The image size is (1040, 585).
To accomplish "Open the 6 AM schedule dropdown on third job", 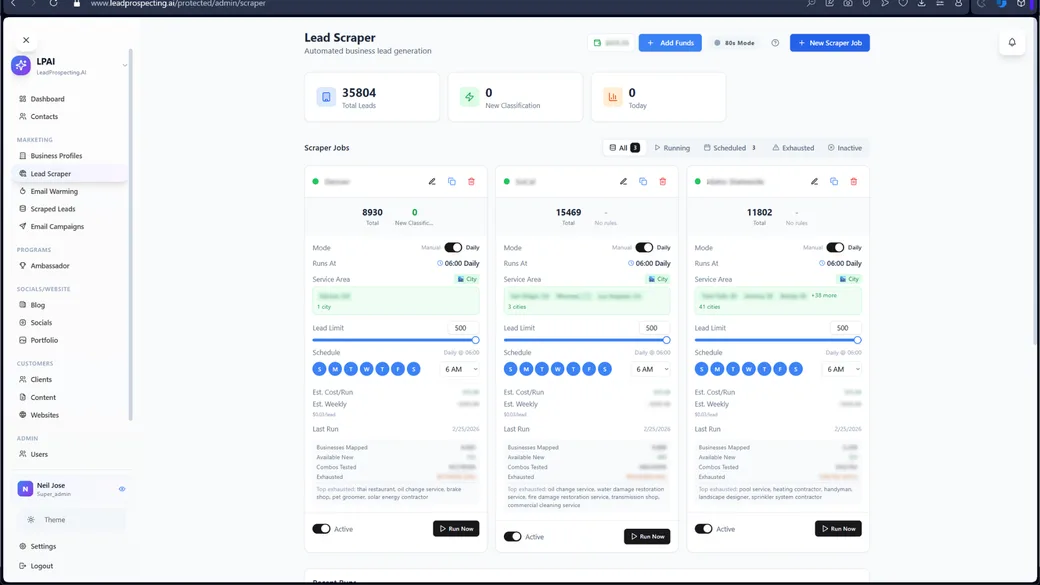I will [841, 369].
